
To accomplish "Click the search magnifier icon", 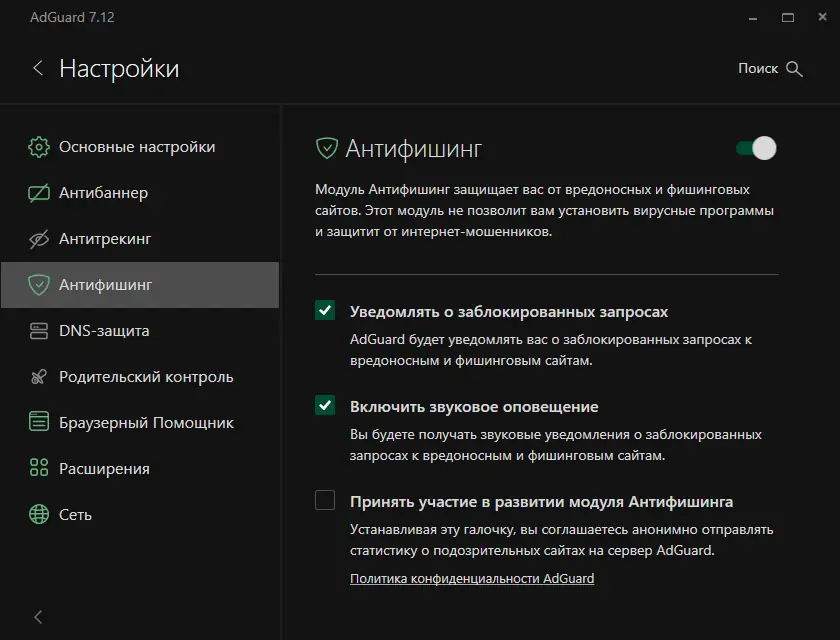I will tap(795, 69).
